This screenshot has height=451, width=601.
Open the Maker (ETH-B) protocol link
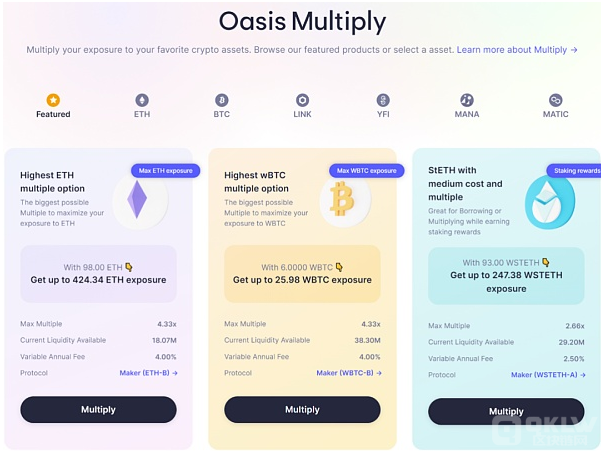point(148,373)
